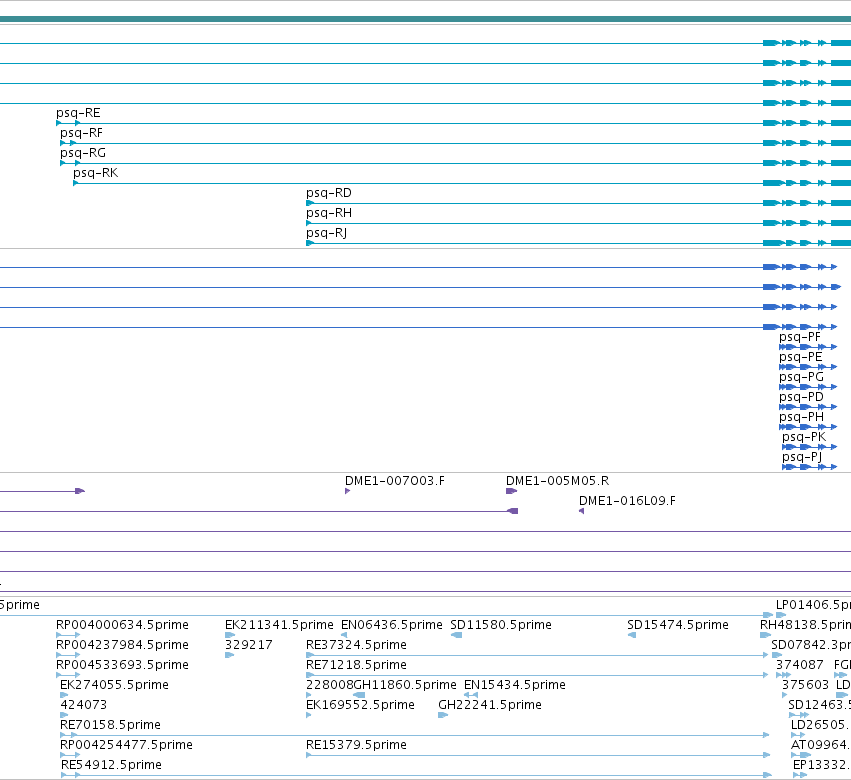This screenshot has height=780, width=851.
Task: Click the purple arrow glyph under DME1-005M05.R
Action: (x=511, y=491)
